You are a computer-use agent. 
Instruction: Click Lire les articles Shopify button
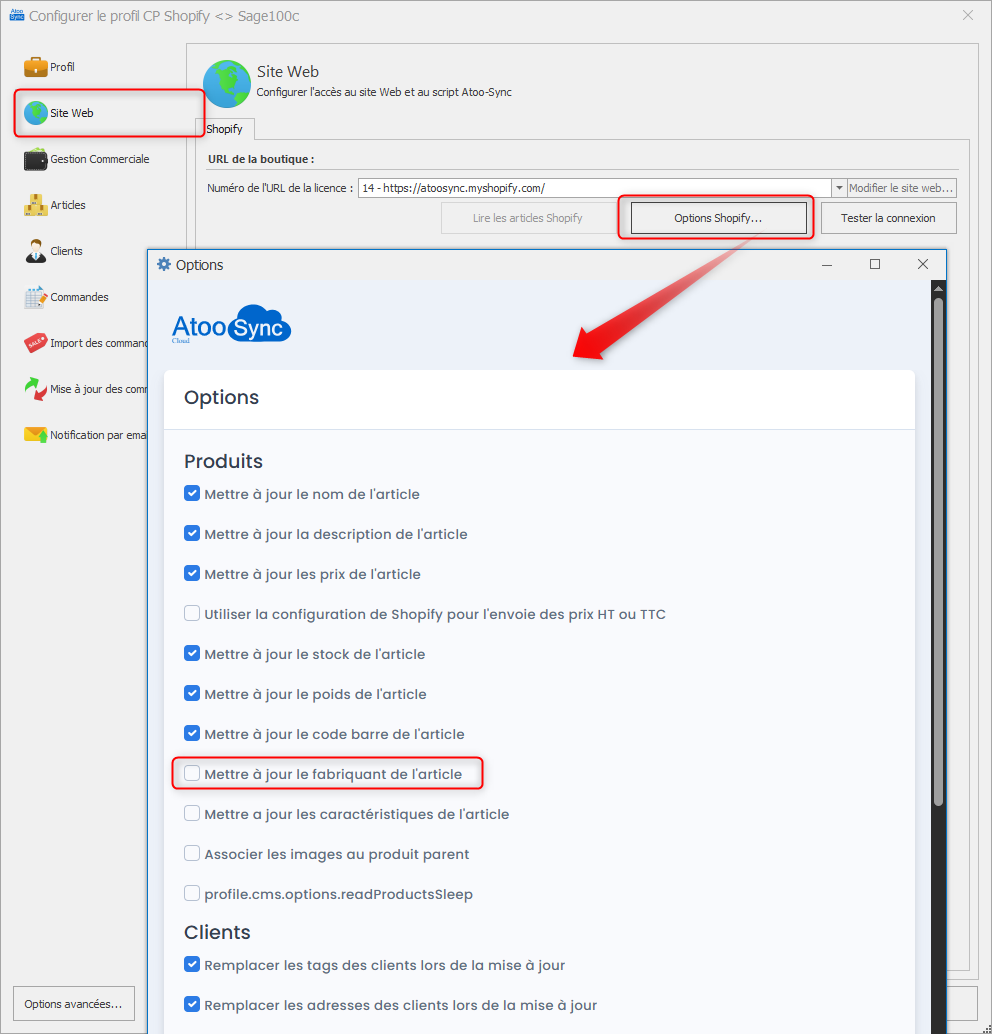pos(528,218)
